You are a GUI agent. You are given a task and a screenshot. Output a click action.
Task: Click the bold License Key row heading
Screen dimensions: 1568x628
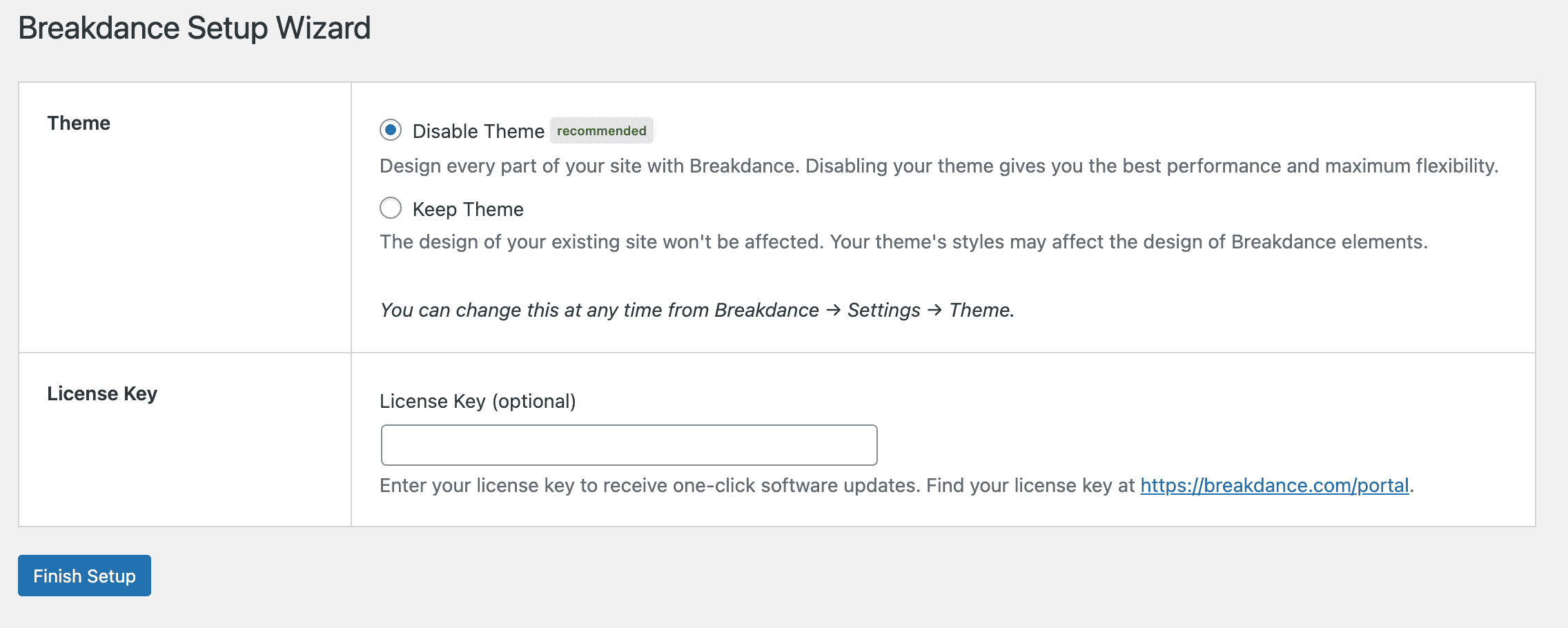pos(102,393)
